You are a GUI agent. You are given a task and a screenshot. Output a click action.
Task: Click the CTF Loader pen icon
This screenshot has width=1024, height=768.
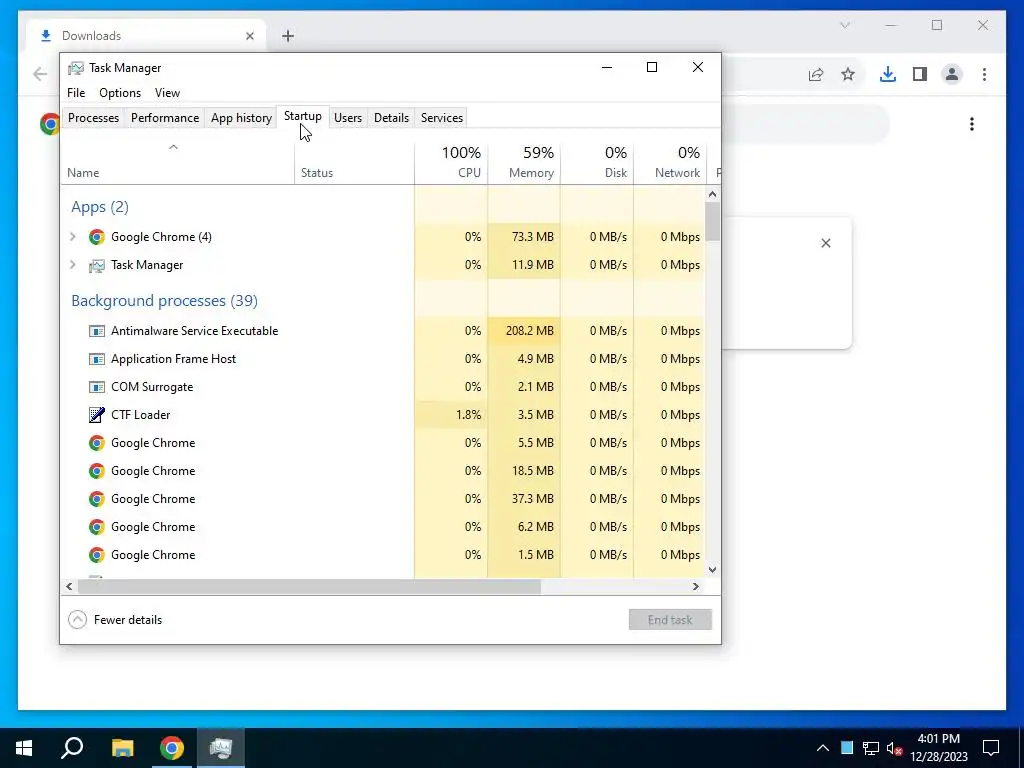(x=97, y=415)
